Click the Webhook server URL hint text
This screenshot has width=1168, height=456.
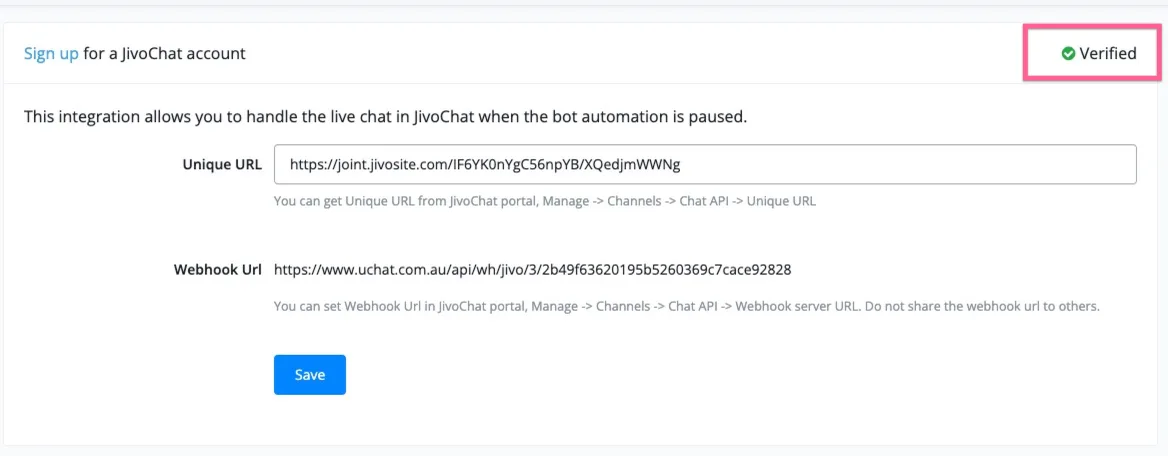click(687, 306)
